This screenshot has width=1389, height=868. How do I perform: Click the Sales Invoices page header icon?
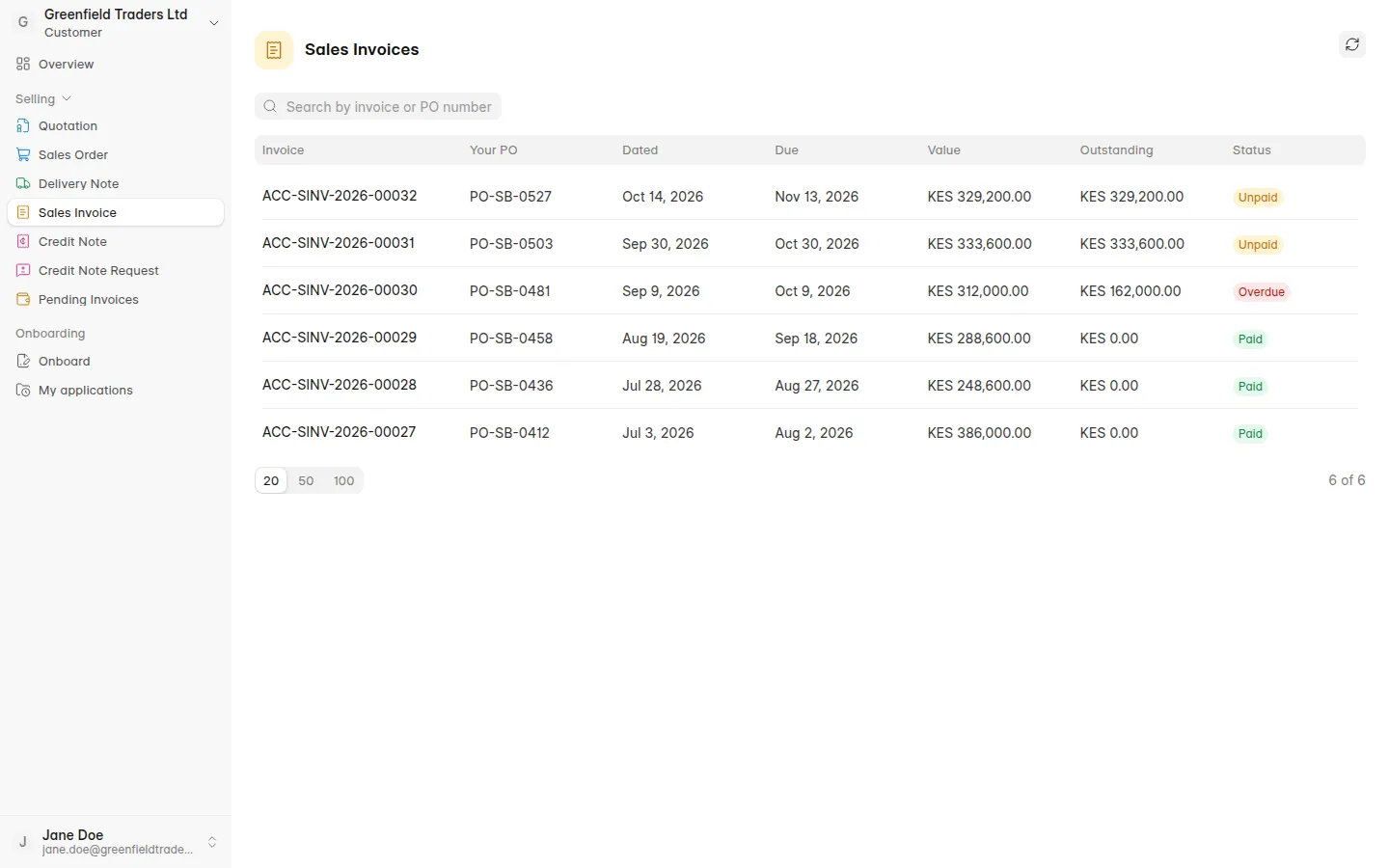coord(274,50)
